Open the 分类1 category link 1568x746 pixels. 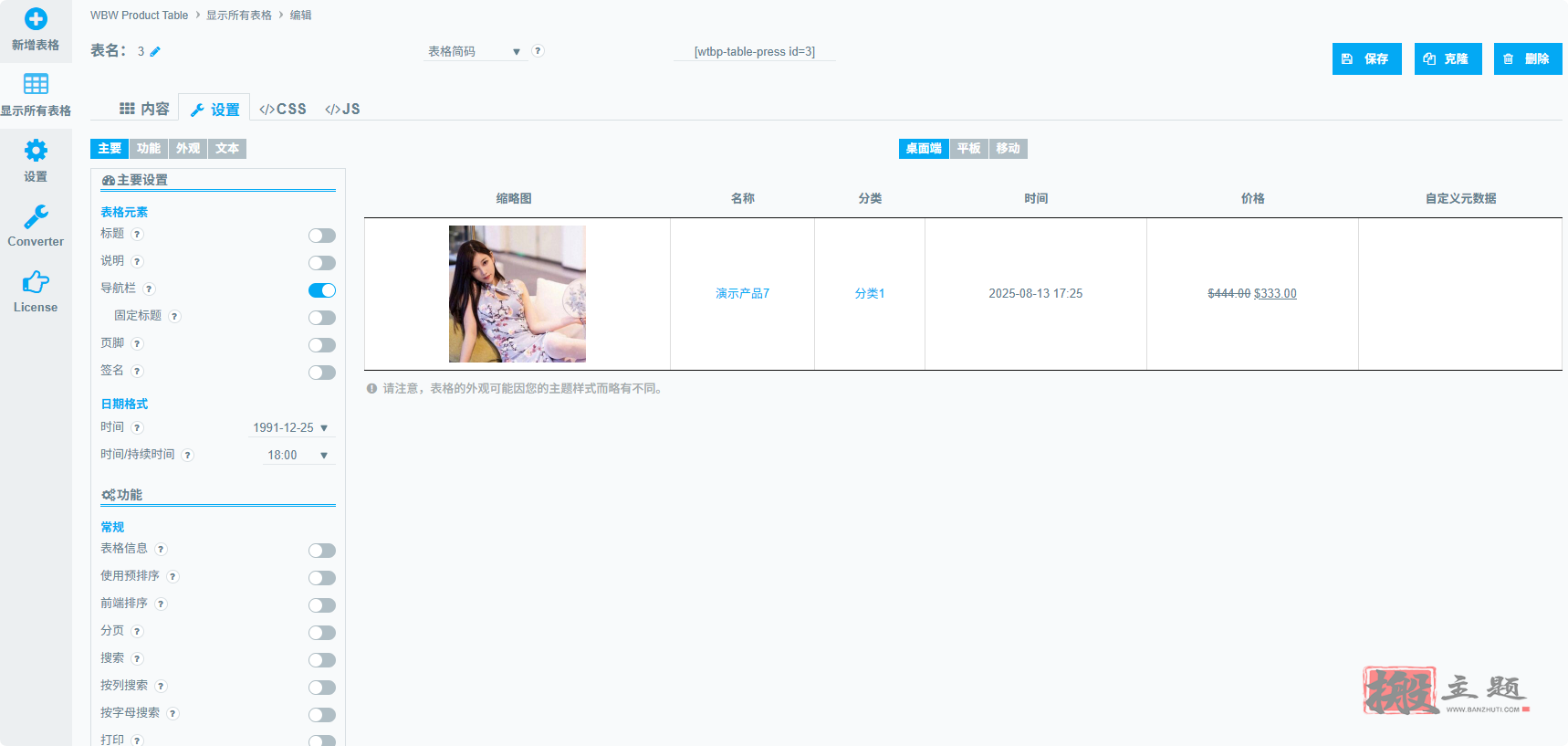pyautogui.click(x=870, y=293)
